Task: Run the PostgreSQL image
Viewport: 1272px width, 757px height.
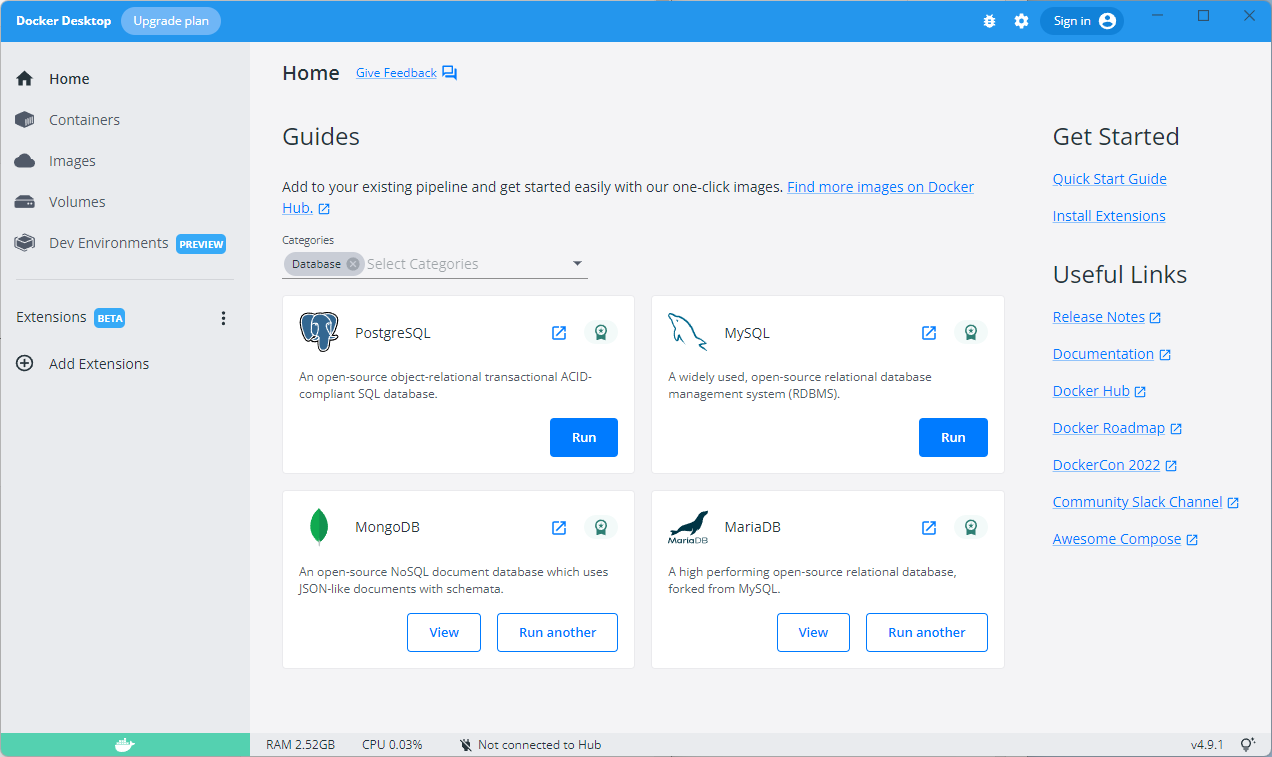Action: click(x=584, y=437)
